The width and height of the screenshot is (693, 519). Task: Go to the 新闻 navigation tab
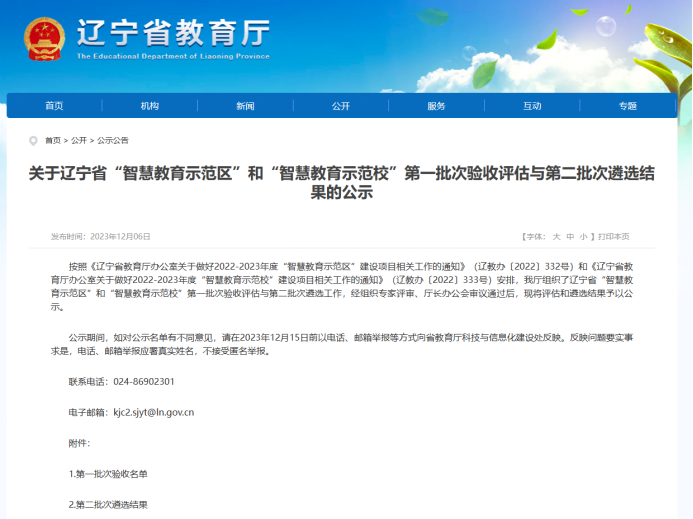[x=245, y=106]
